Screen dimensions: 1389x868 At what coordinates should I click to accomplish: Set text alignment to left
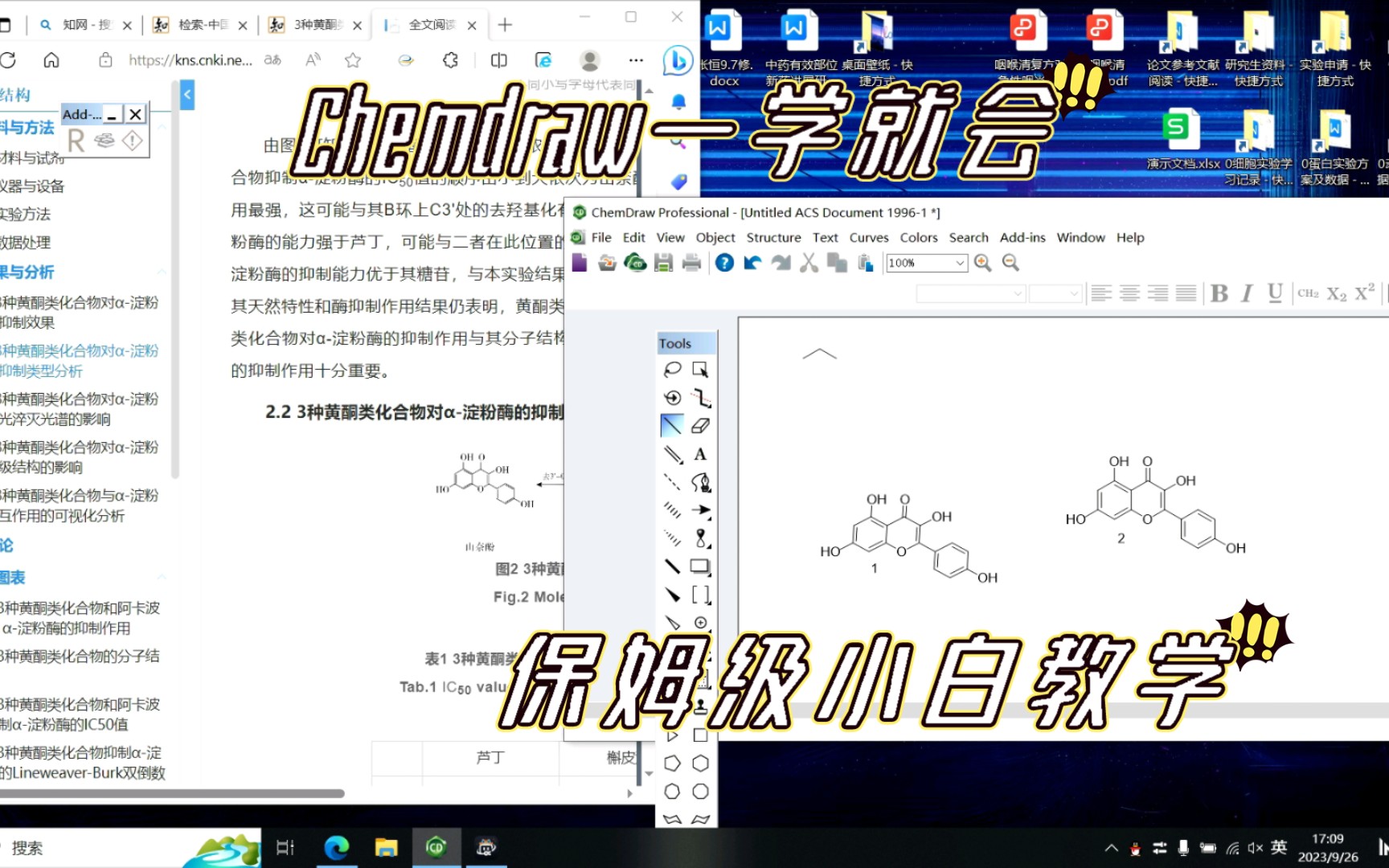click(x=1101, y=293)
